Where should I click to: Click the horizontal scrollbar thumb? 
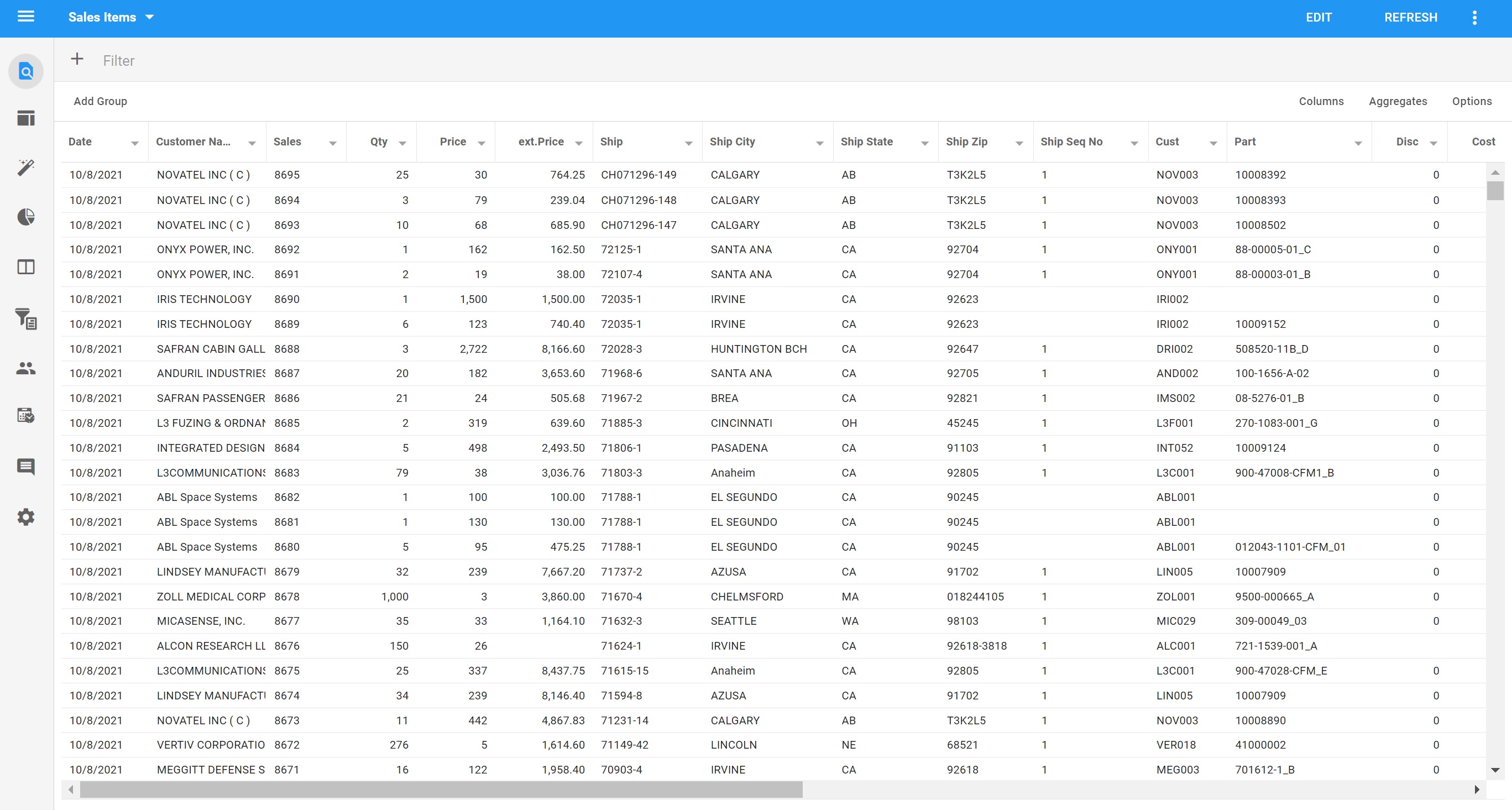click(441, 790)
